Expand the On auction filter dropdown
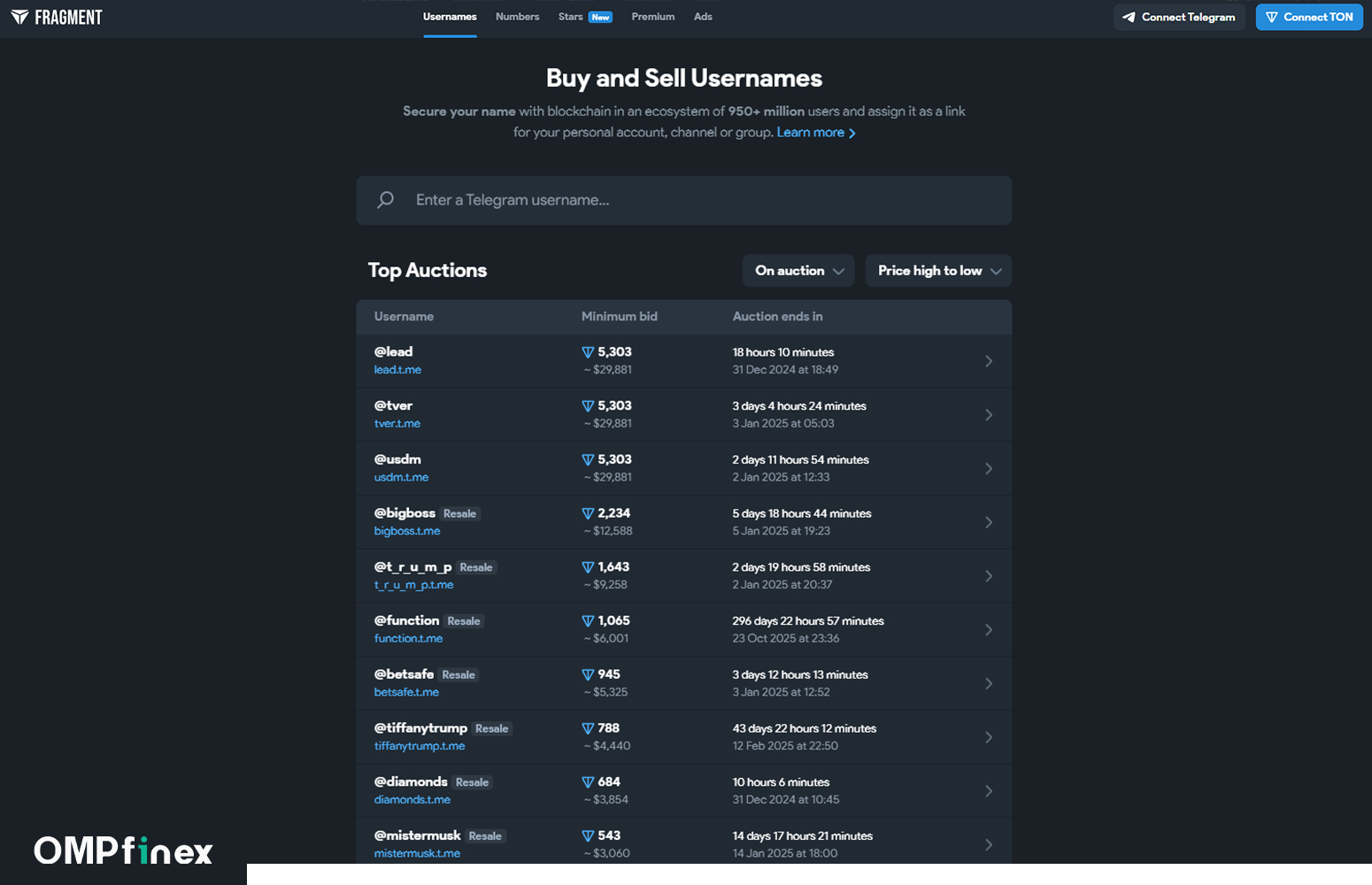 798,271
